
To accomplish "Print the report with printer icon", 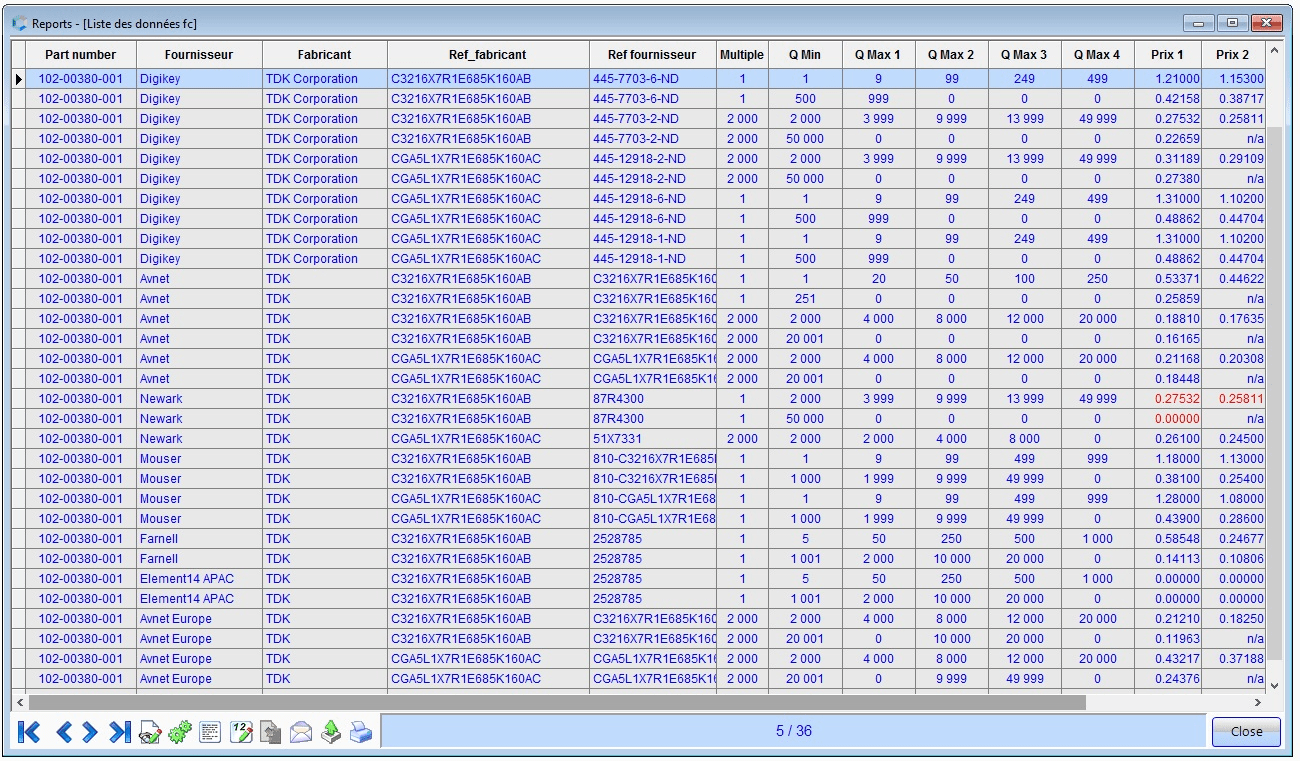I will [361, 733].
